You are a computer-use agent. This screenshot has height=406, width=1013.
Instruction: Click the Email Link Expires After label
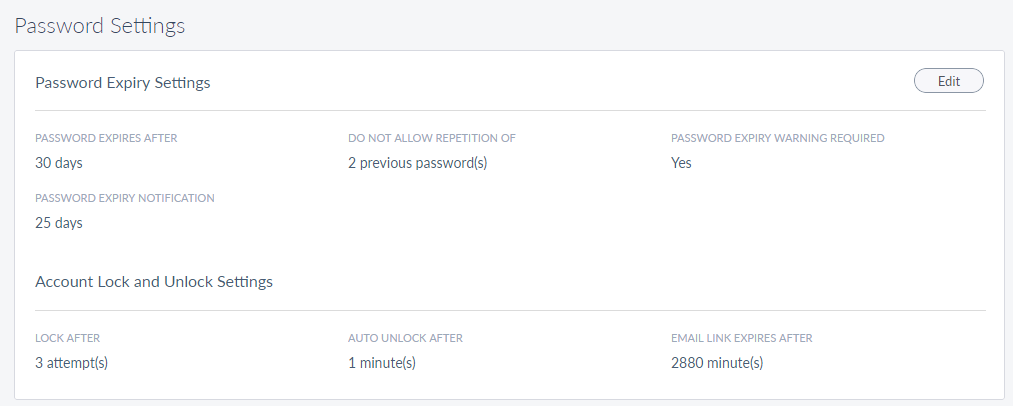pos(742,337)
